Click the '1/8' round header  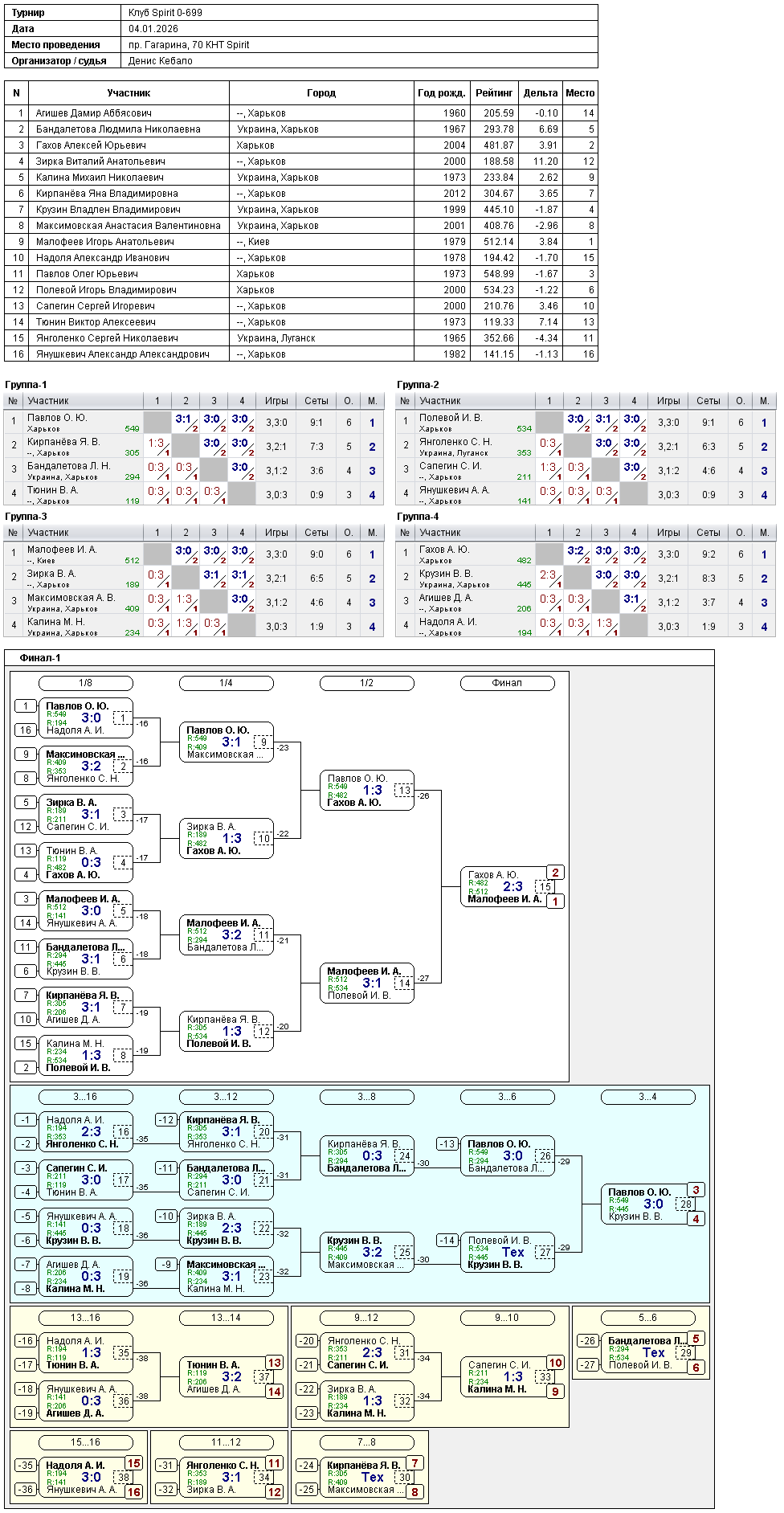pyautogui.click(x=85, y=683)
